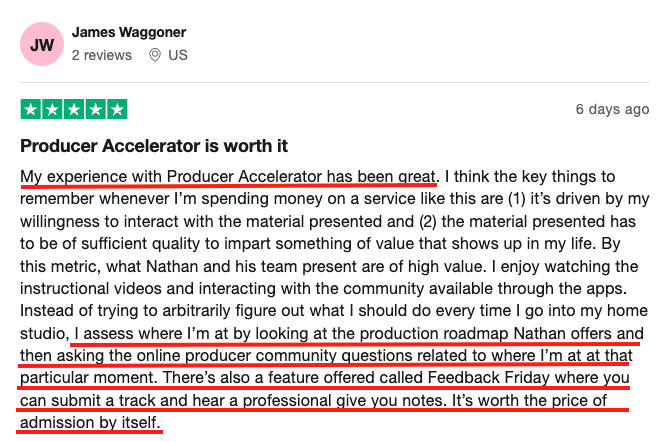This screenshot has width=668, height=442.
Task: Click the fourth green rating star
Action: pos(96,109)
